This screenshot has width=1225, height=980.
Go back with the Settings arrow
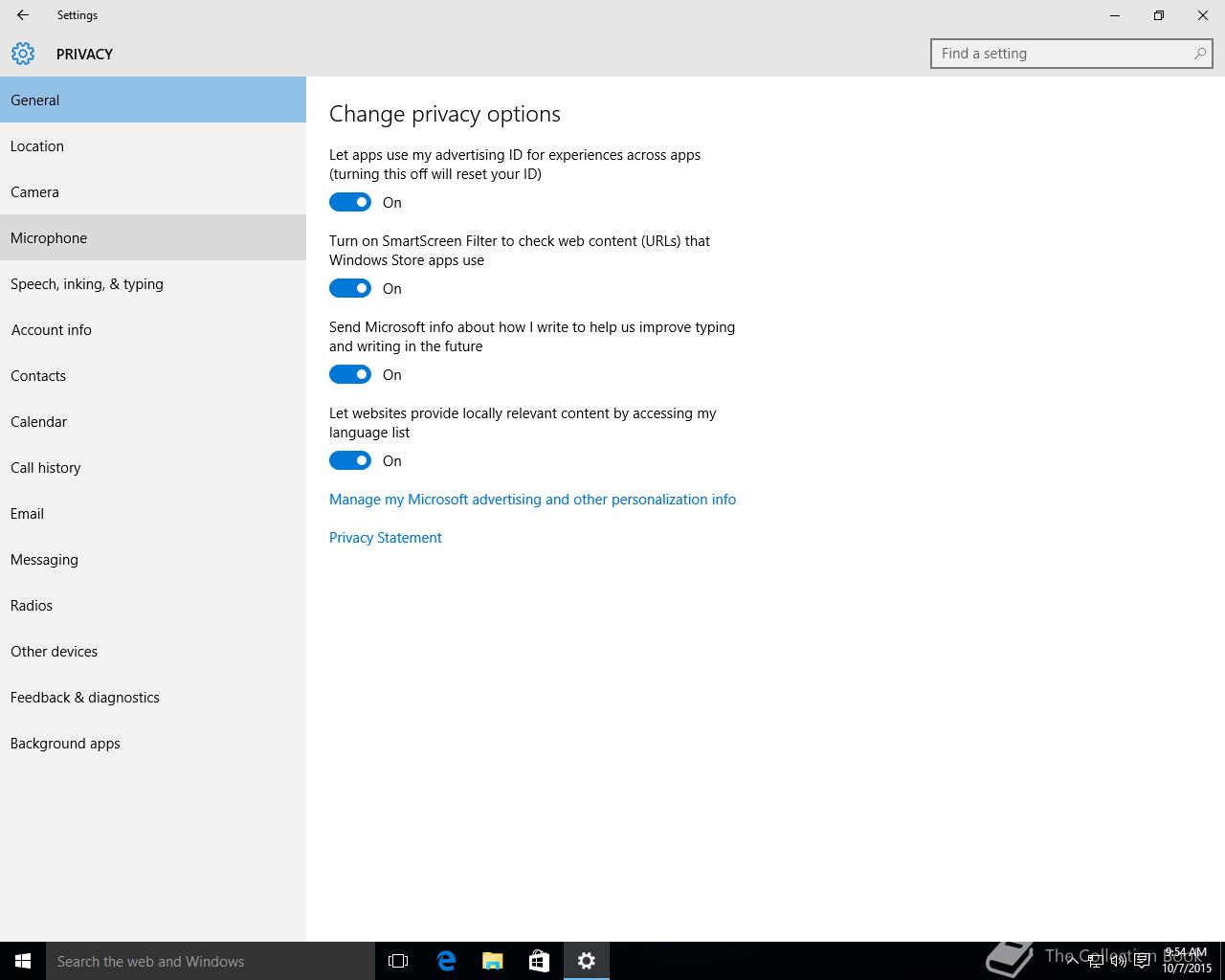23,15
